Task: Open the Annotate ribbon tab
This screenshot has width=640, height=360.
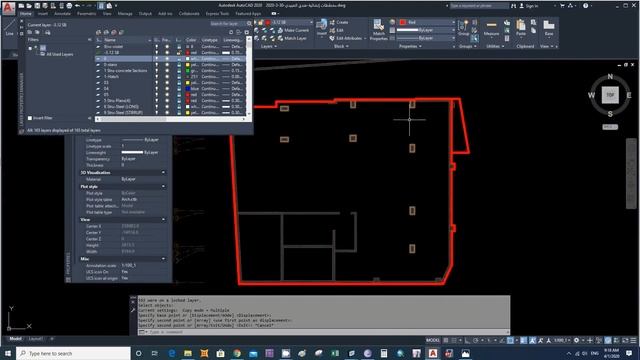Action: tap(62, 13)
